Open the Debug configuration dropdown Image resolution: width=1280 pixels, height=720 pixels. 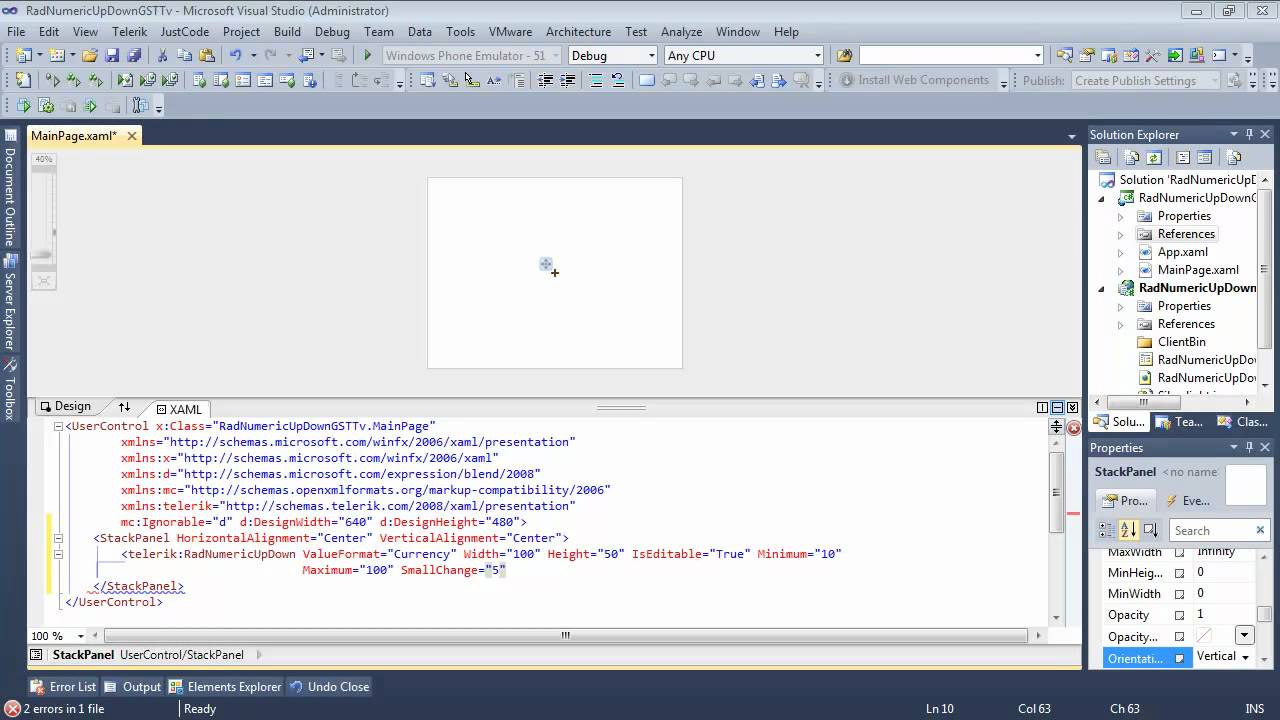click(x=652, y=56)
